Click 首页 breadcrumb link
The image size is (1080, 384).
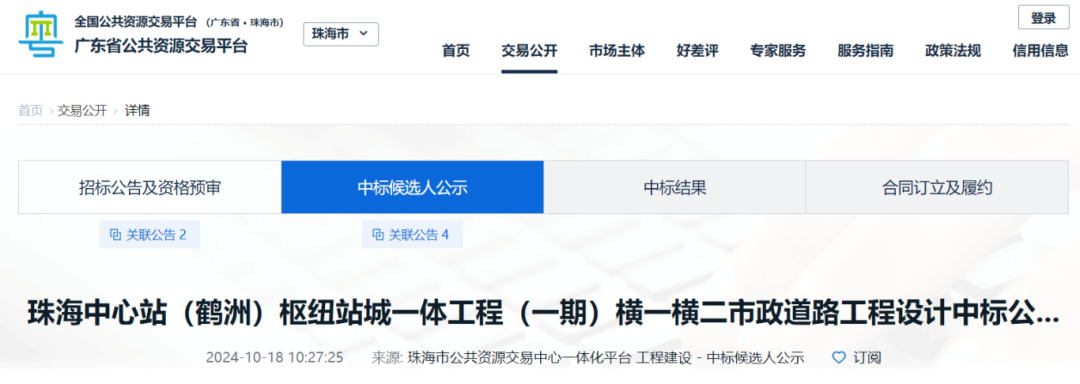click(x=30, y=110)
